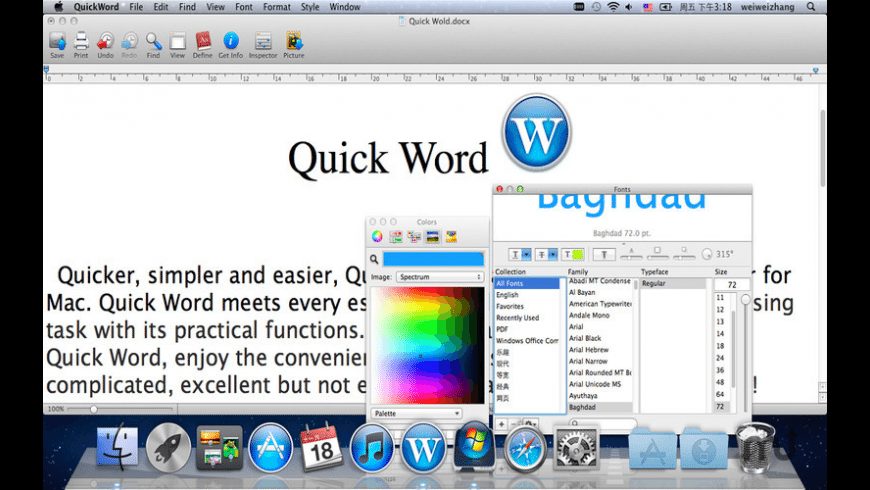Add a collection with the plus button

(501, 424)
